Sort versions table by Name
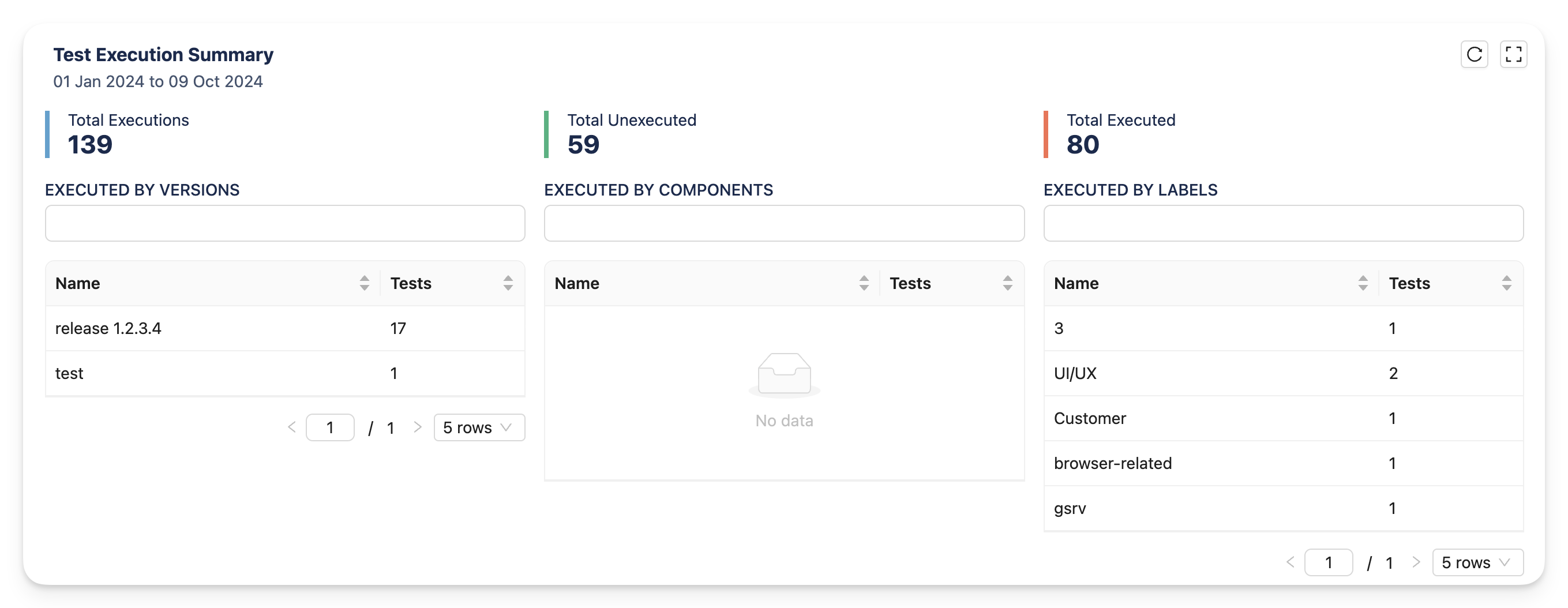 pos(364,283)
